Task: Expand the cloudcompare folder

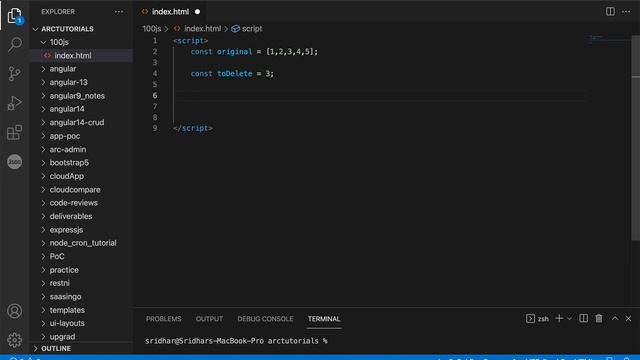Action: coord(43,189)
